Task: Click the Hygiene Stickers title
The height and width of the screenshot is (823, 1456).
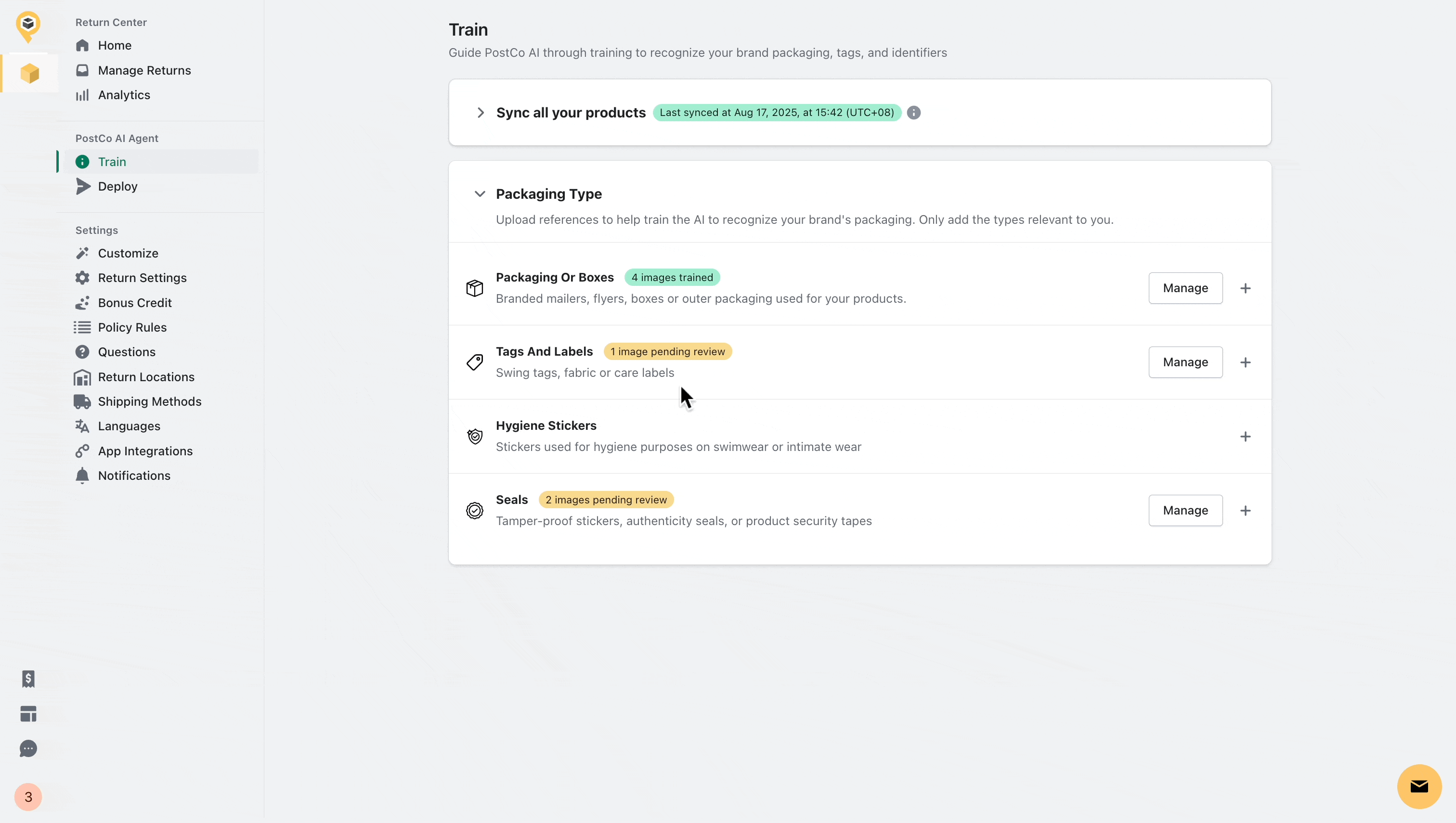Action: tap(546, 425)
